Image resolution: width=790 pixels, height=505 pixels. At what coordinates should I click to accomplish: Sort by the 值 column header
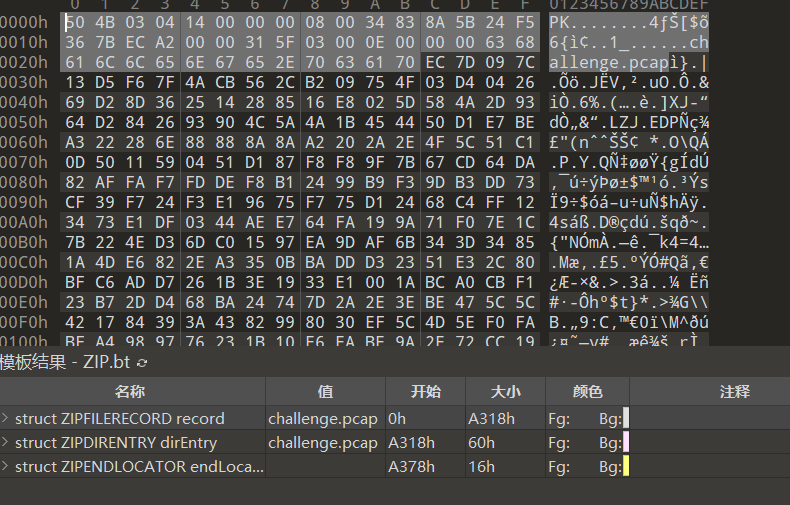(x=324, y=392)
